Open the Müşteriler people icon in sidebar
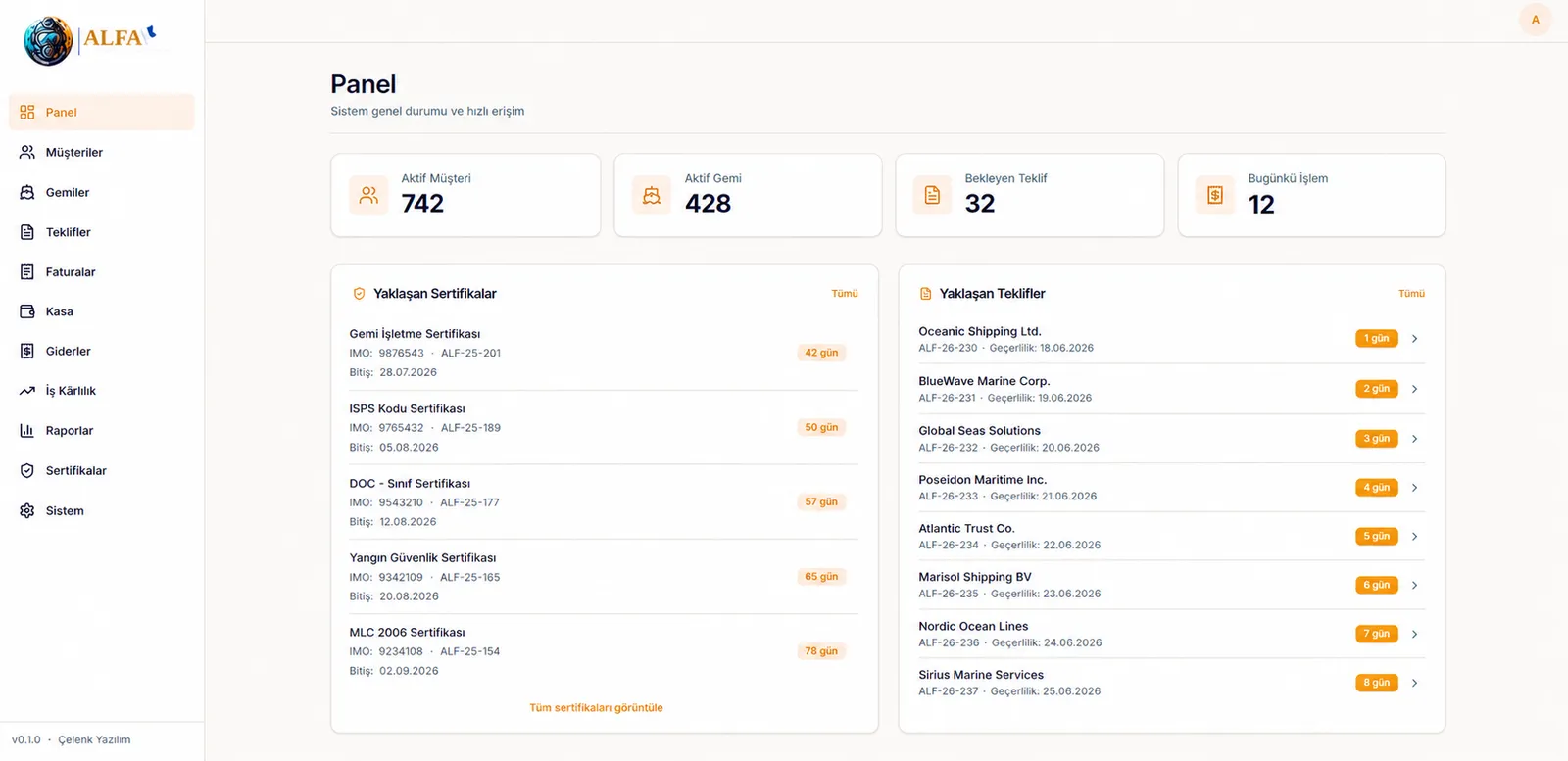This screenshot has width=1568, height=761. pos(27,152)
